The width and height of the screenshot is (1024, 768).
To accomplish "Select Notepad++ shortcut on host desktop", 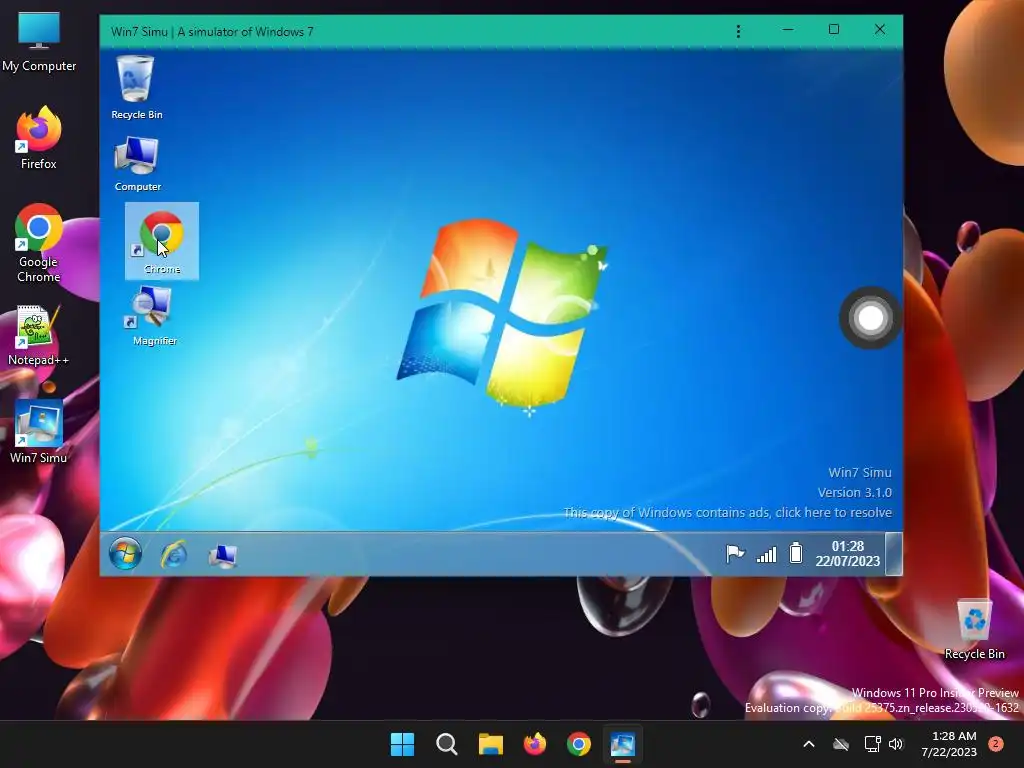I will (39, 336).
